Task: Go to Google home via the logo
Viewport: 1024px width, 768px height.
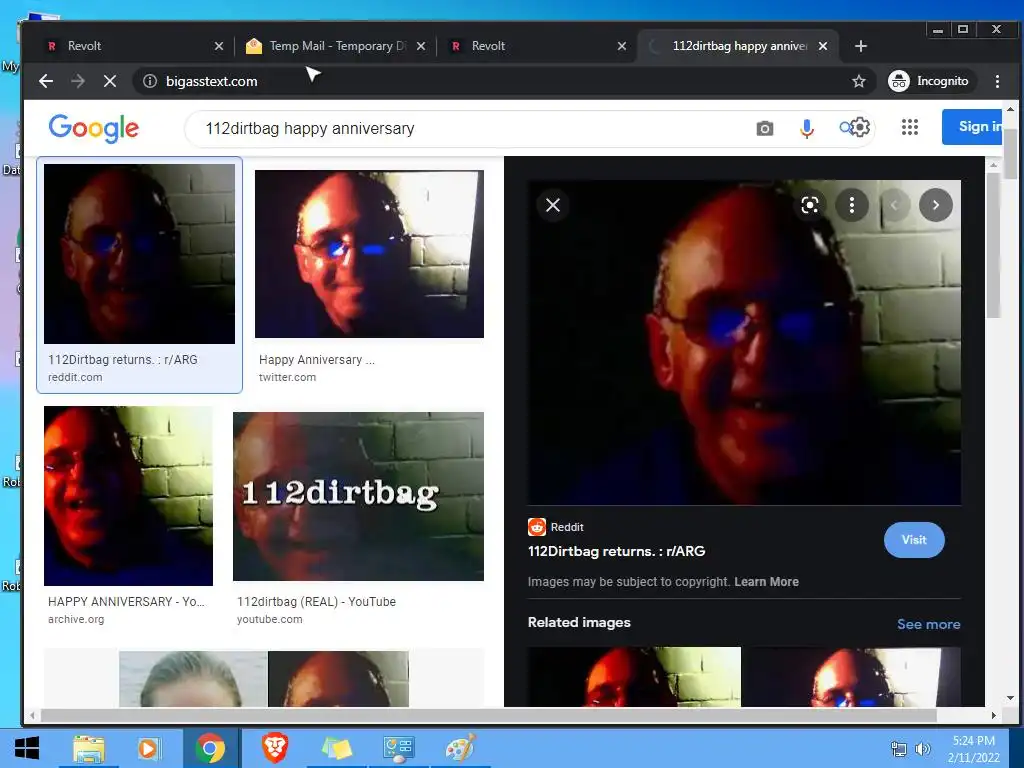Action: click(93, 128)
